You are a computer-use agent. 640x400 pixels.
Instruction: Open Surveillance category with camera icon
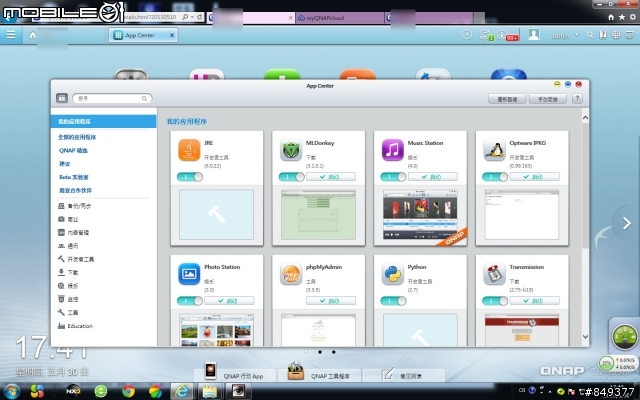pos(68,299)
